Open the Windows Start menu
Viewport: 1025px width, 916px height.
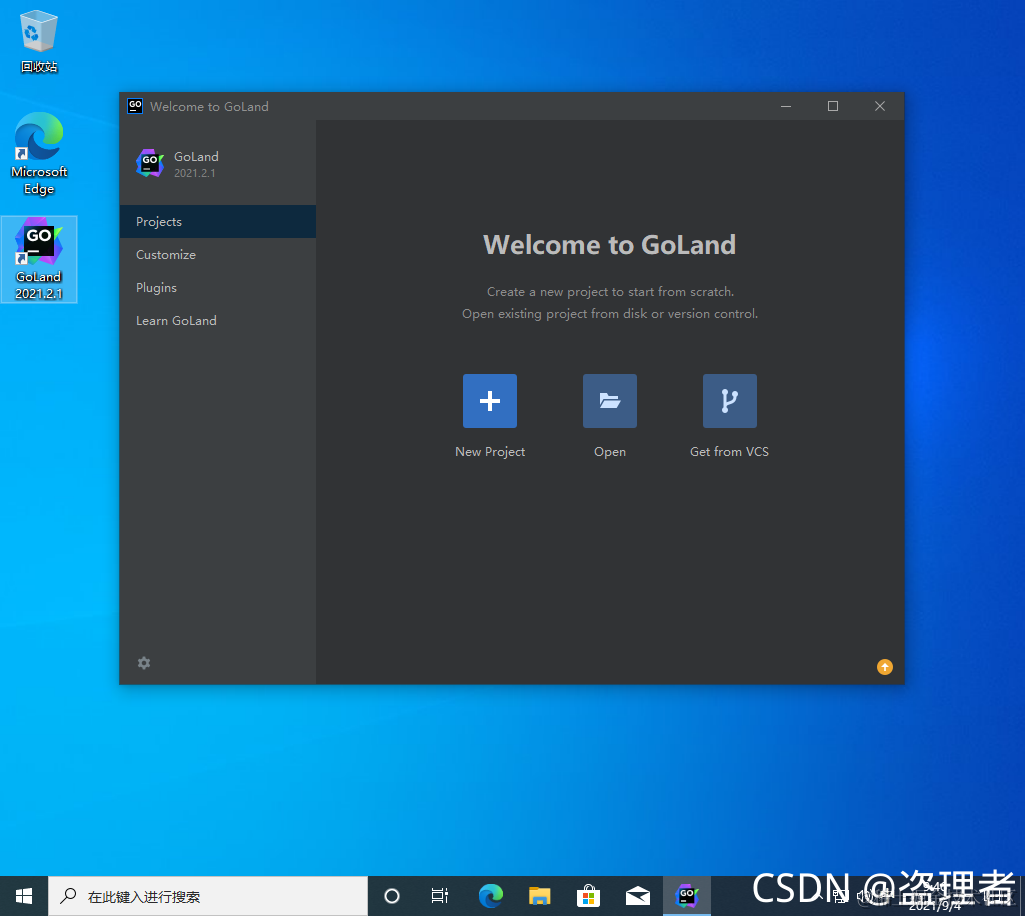click(x=24, y=896)
